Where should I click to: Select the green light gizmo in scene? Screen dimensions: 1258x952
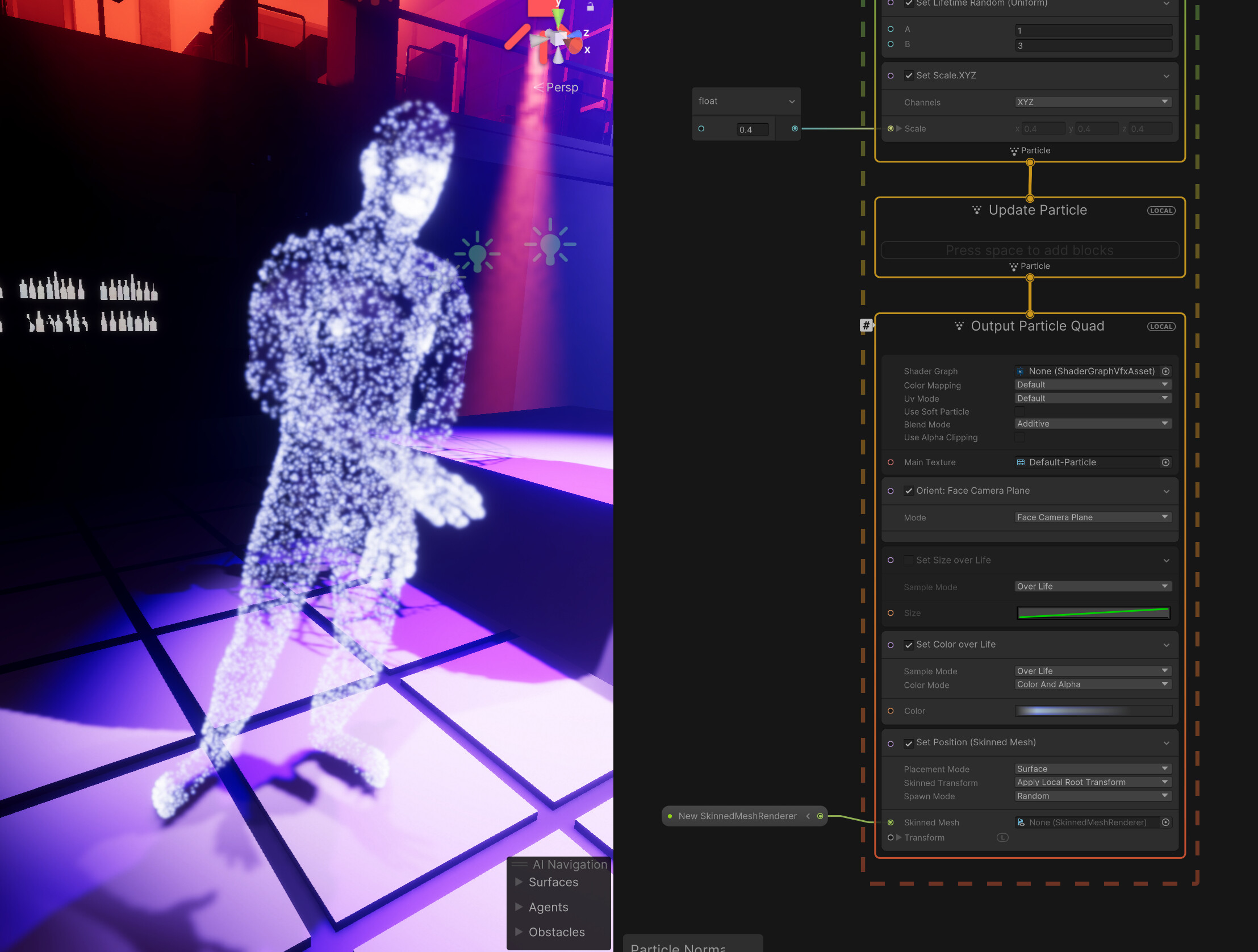click(478, 254)
